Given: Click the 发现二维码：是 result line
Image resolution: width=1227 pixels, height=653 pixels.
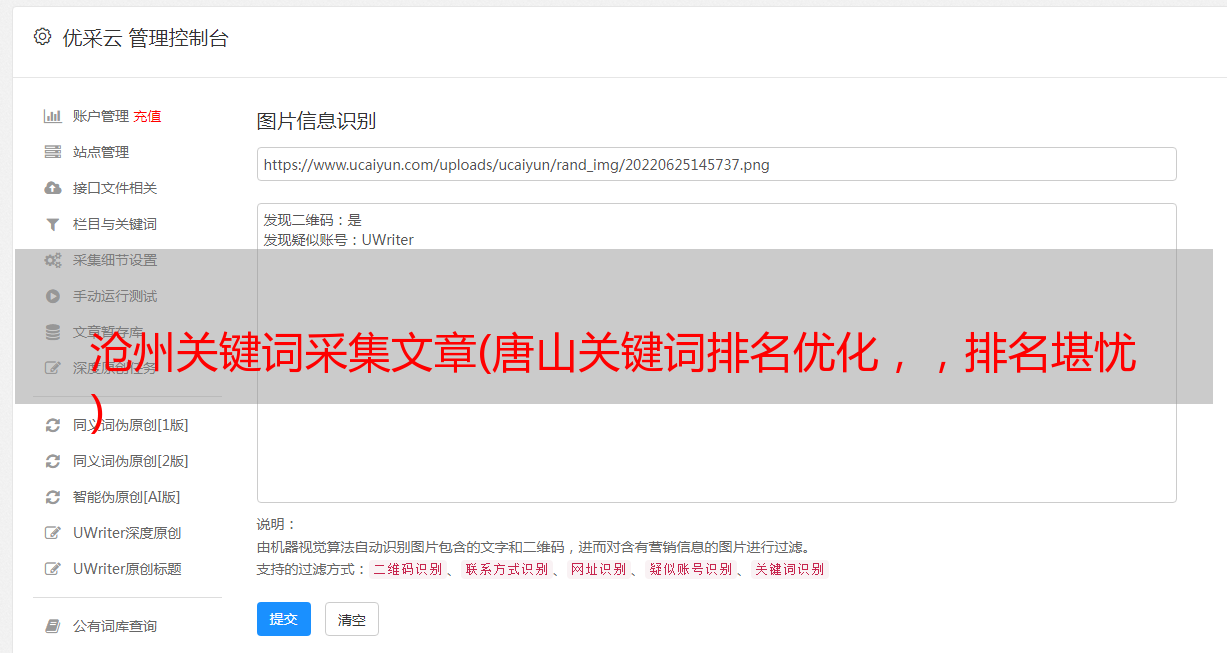Looking at the screenshot, I should pyautogui.click(x=312, y=220).
